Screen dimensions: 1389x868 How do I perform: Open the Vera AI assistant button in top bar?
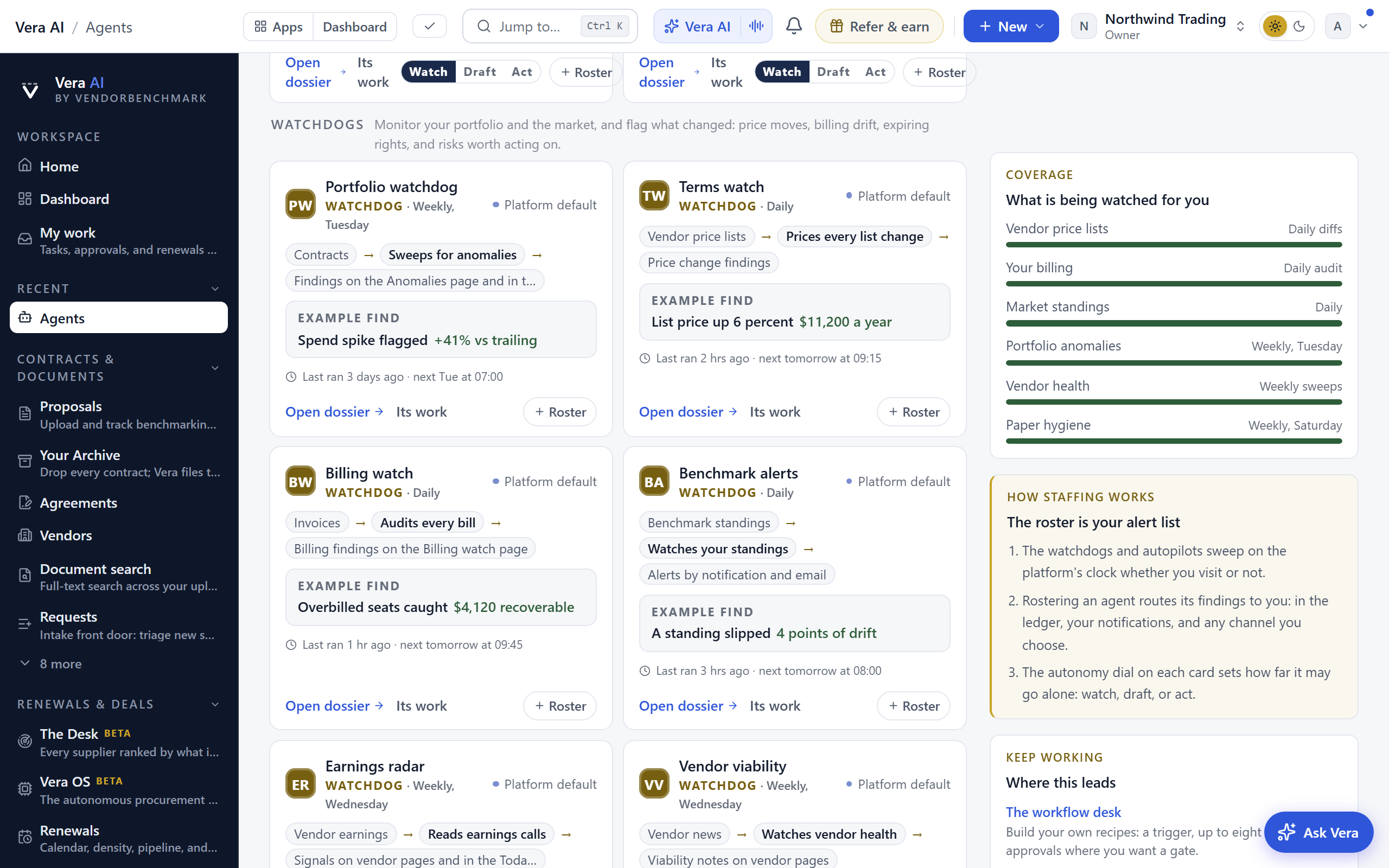[697, 27]
